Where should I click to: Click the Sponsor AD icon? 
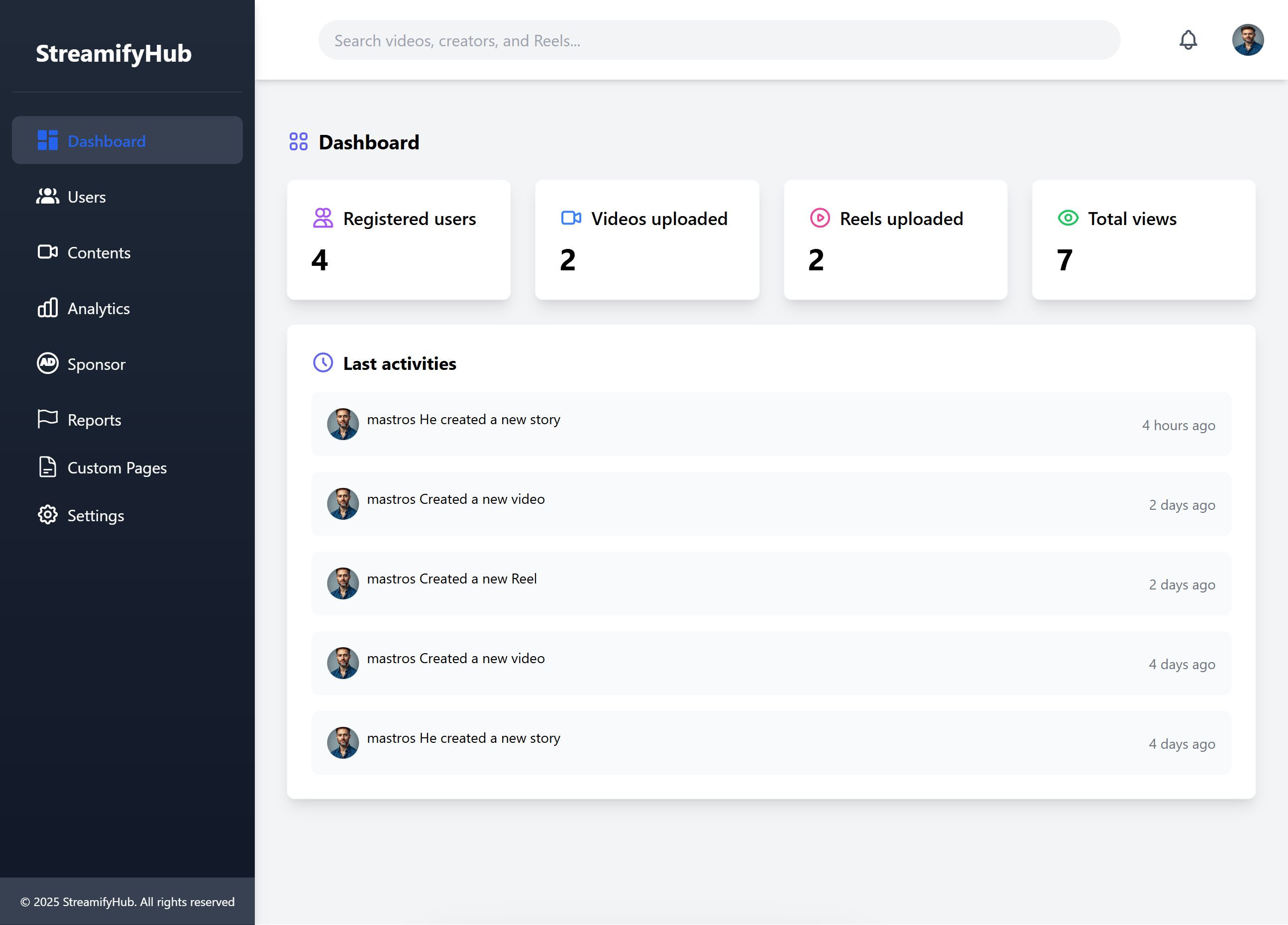48,363
